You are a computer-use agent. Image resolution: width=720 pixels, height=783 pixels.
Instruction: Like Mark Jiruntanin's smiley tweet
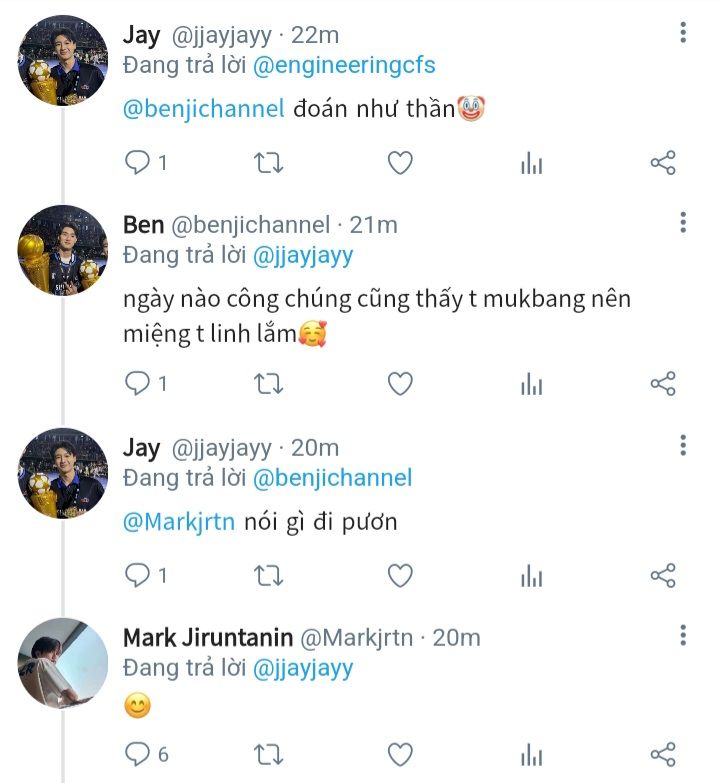click(x=400, y=754)
